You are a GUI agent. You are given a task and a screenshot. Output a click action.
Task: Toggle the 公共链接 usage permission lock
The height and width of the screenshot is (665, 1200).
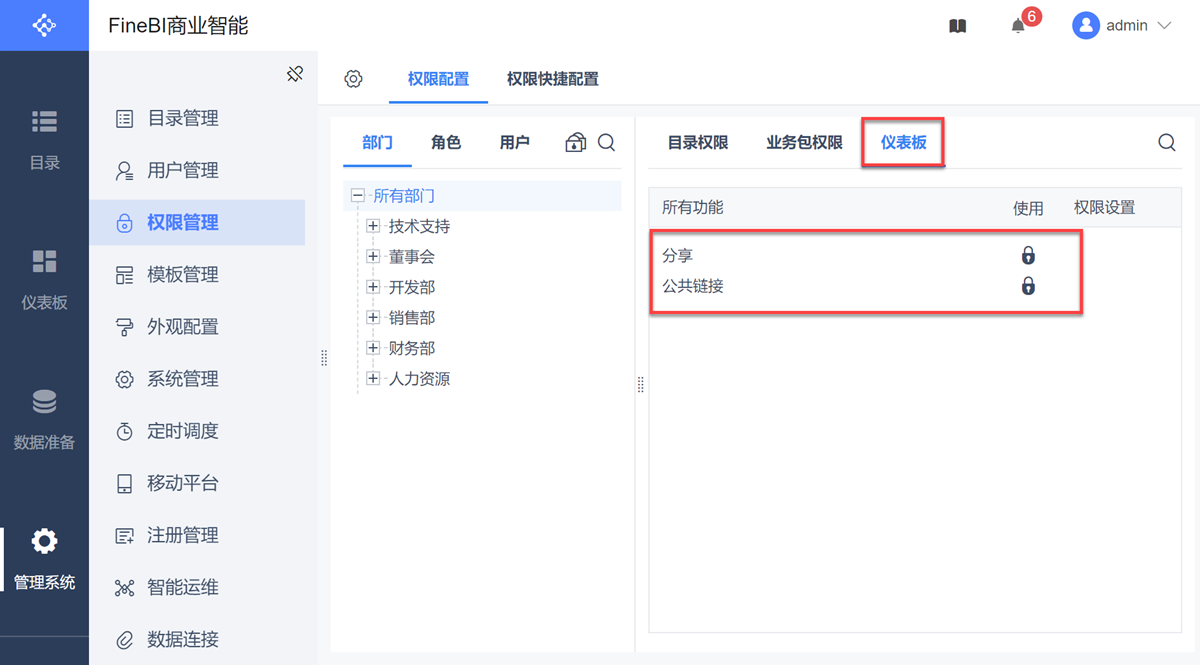point(1028,287)
